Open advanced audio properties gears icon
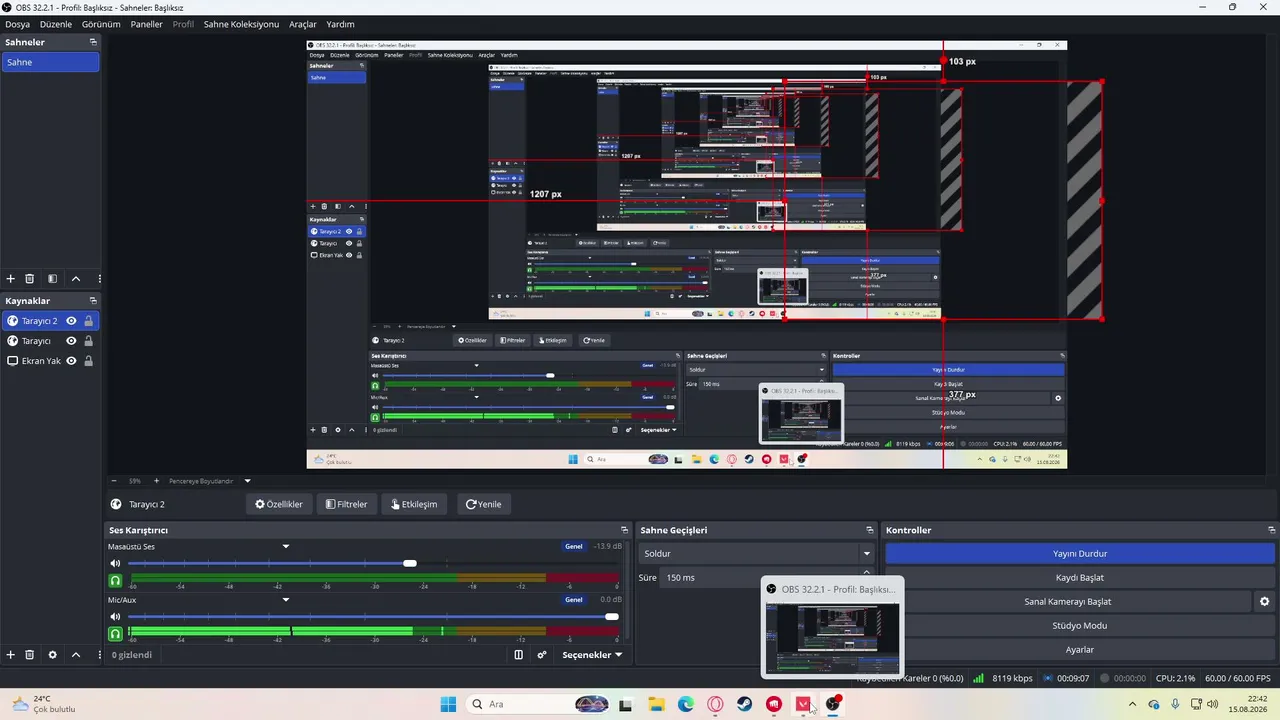The height and width of the screenshot is (720, 1280). click(x=542, y=655)
